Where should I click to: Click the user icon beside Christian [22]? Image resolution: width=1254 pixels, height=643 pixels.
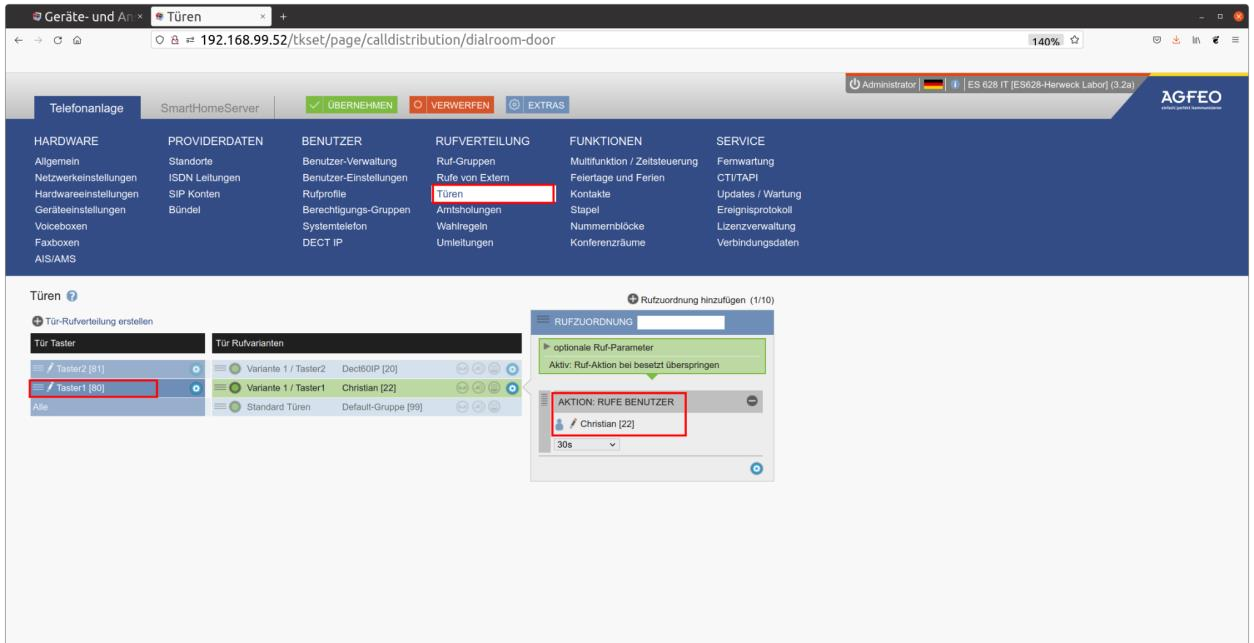pyautogui.click(x=559, y=424)
